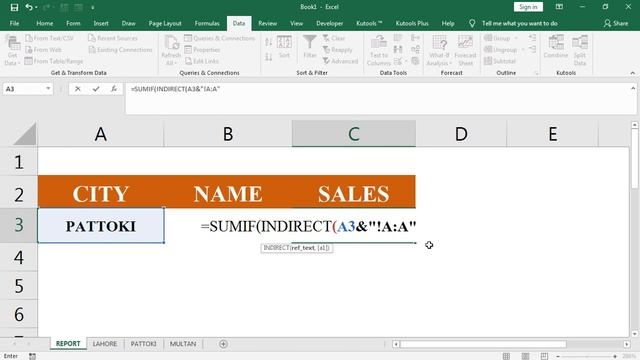The width and height of the screenshot is (640, 360).
Task: Click Existing Connections
Action: tap(120, 49)
